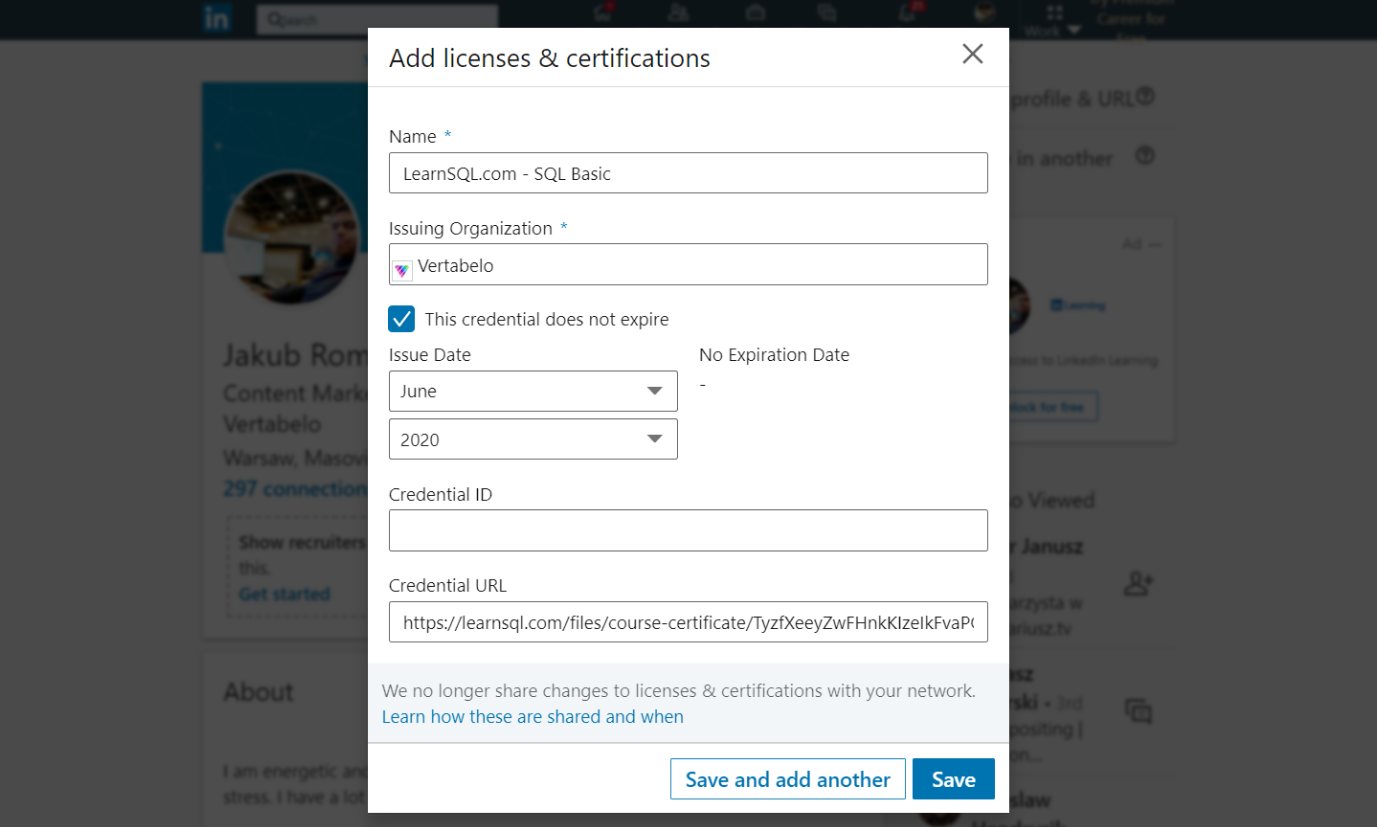Close the Add licenses & certifications dialog
The height and width of the screenshot is (827, 1377).
pos(972,54)
